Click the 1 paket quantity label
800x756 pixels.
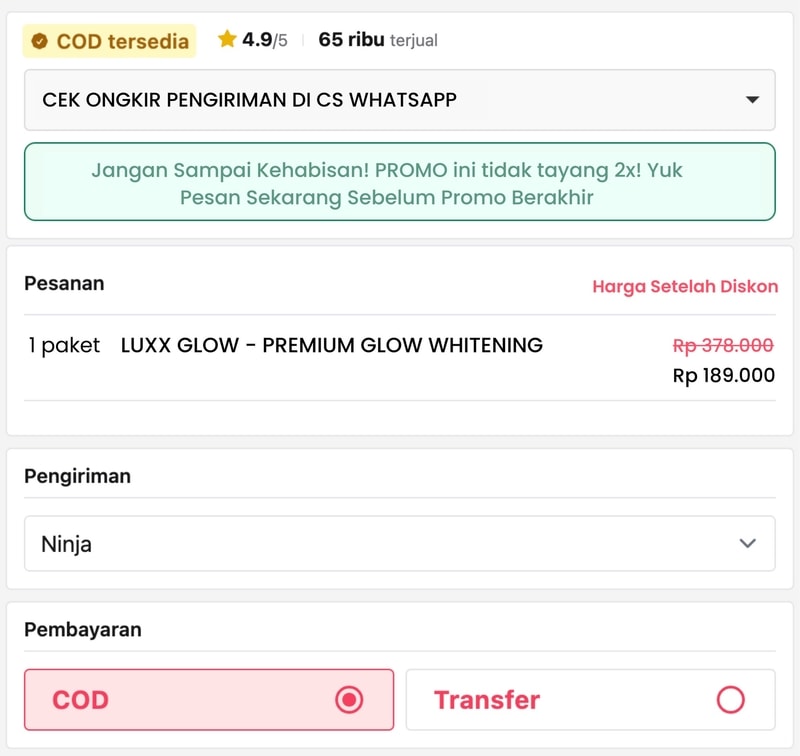tap(64, 345)
